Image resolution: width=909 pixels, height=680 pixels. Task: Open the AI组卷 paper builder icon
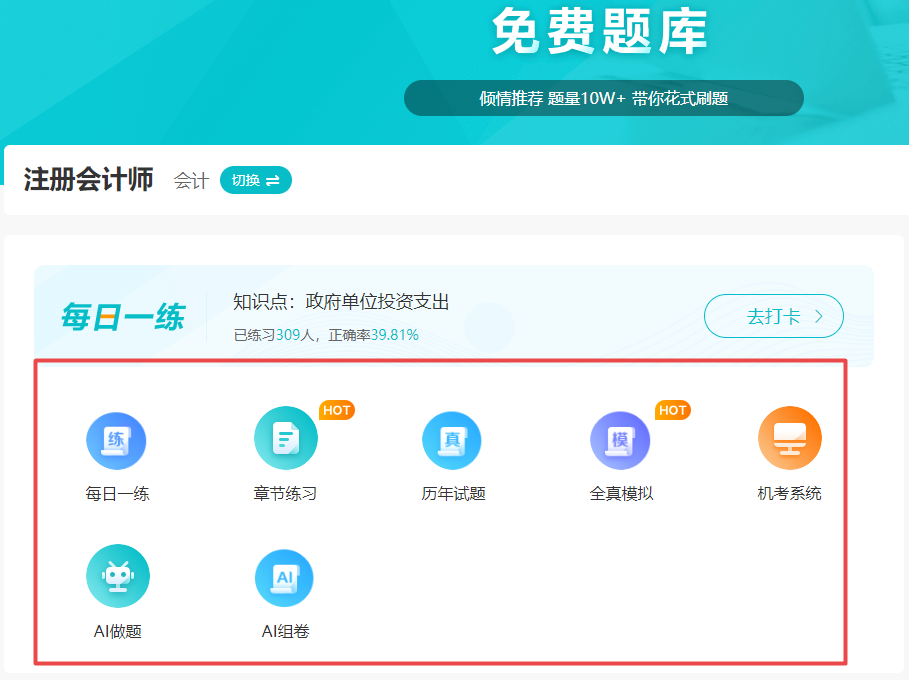coord(285,576)
